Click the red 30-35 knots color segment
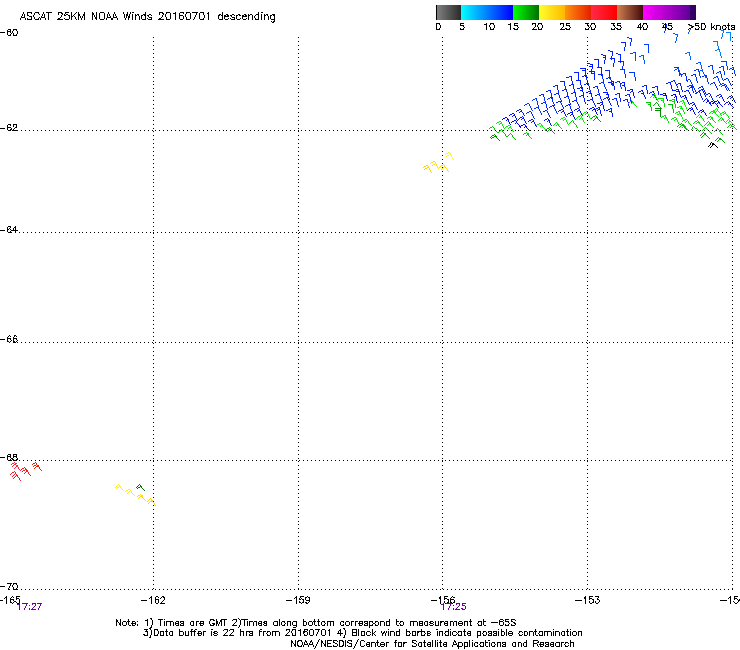 (604, 12)
